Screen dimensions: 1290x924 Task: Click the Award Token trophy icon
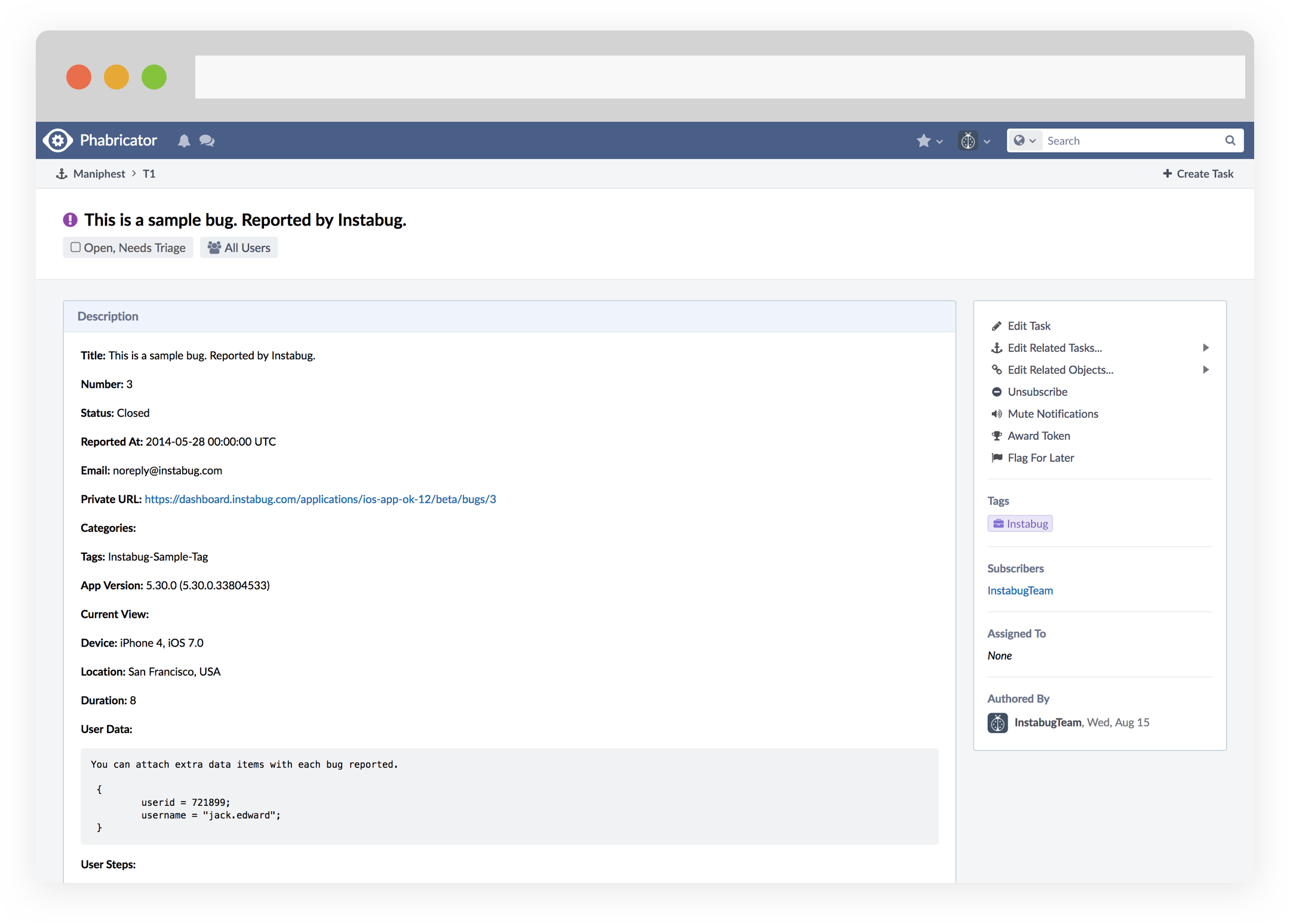pyautogui.click(x=997, y=436)
